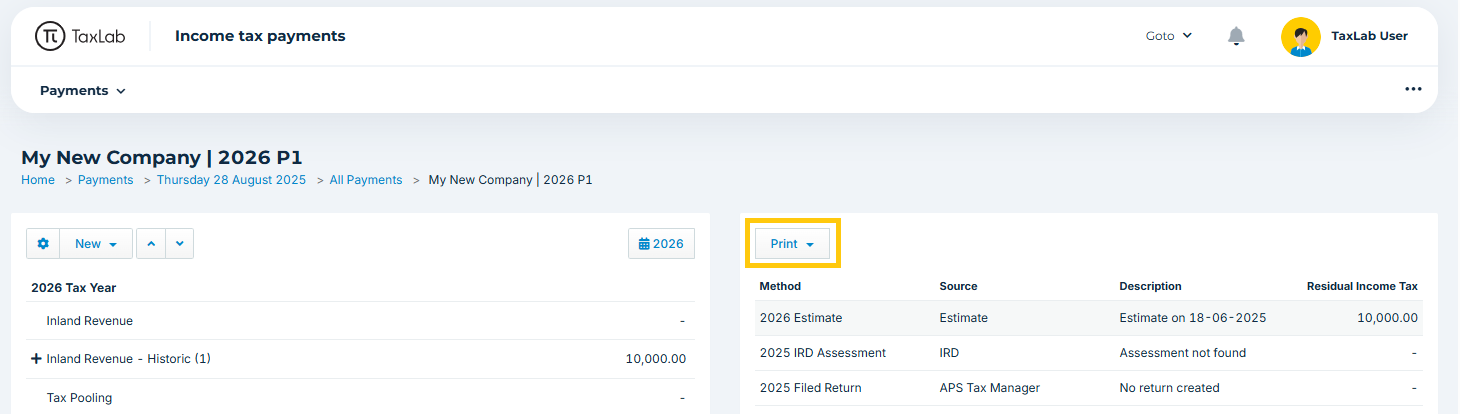Open the 2026 calendar year picker
The image size is (1460, 414).
coord(661,244)
